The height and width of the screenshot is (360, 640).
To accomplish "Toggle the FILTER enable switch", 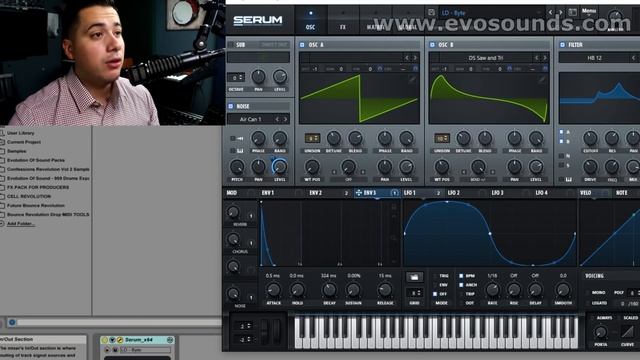I will coord(562,44).
